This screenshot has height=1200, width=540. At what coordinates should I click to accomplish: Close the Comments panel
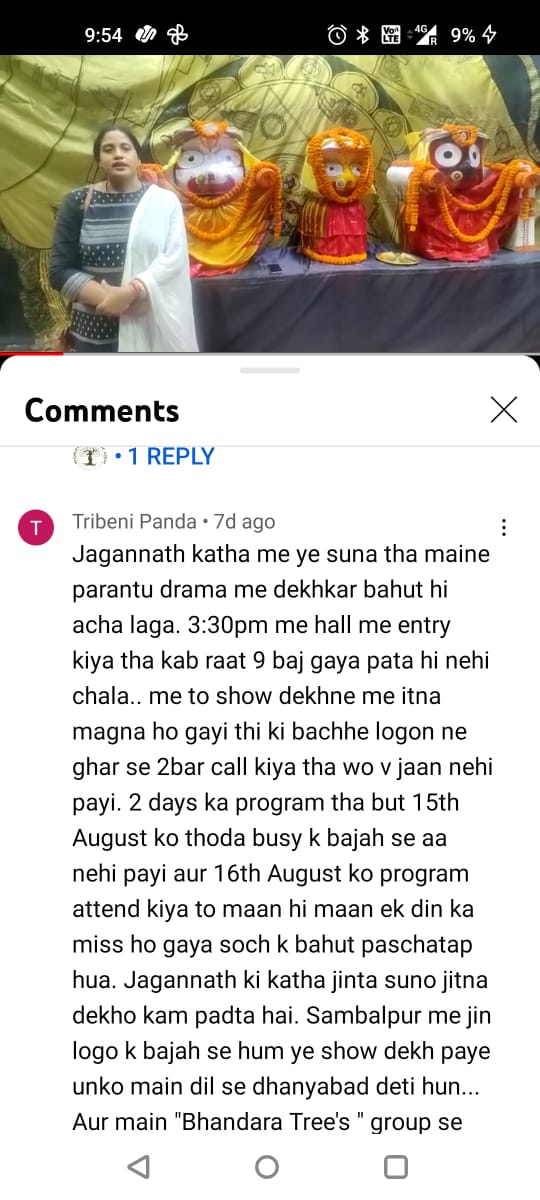[x=504, y=410]
